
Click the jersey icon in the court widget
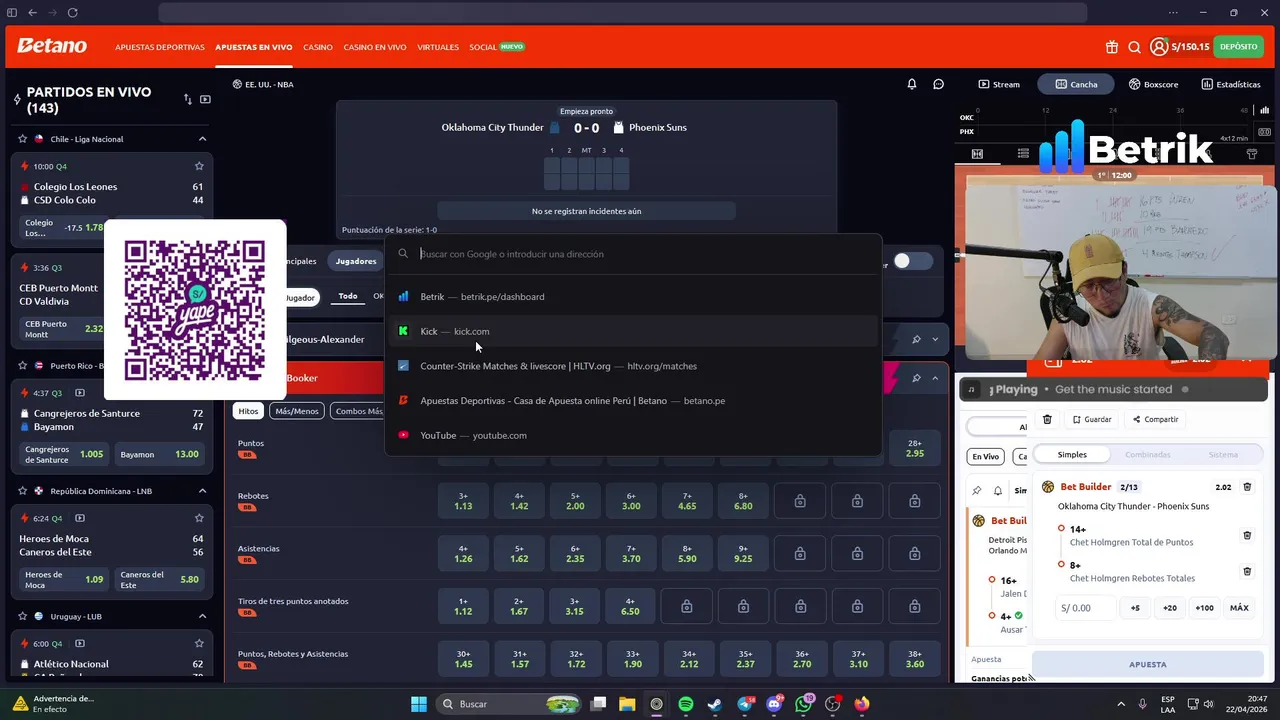[1251, 154]
